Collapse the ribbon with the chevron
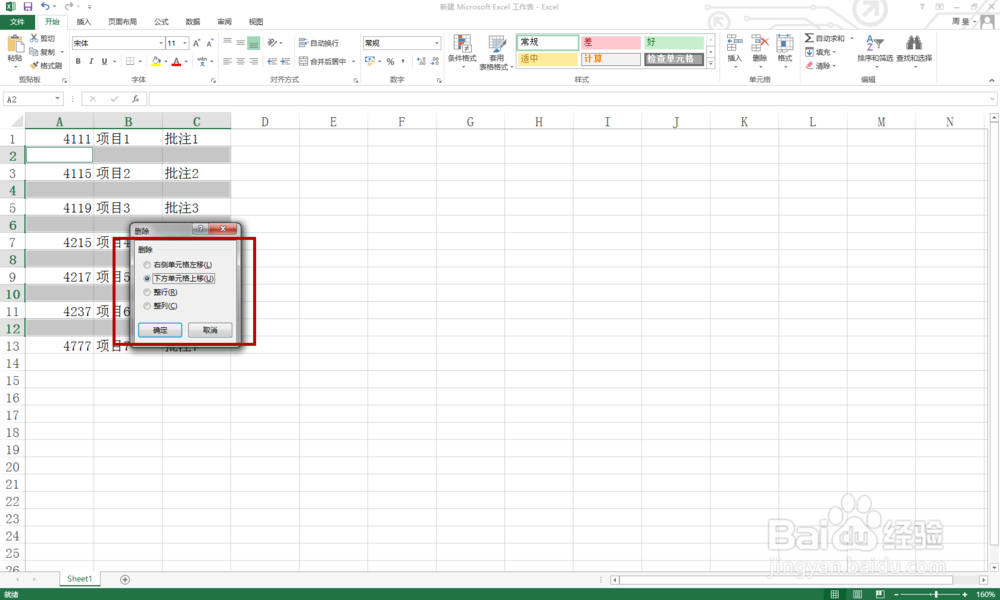The image size is (1000, 600). [992, 80]
